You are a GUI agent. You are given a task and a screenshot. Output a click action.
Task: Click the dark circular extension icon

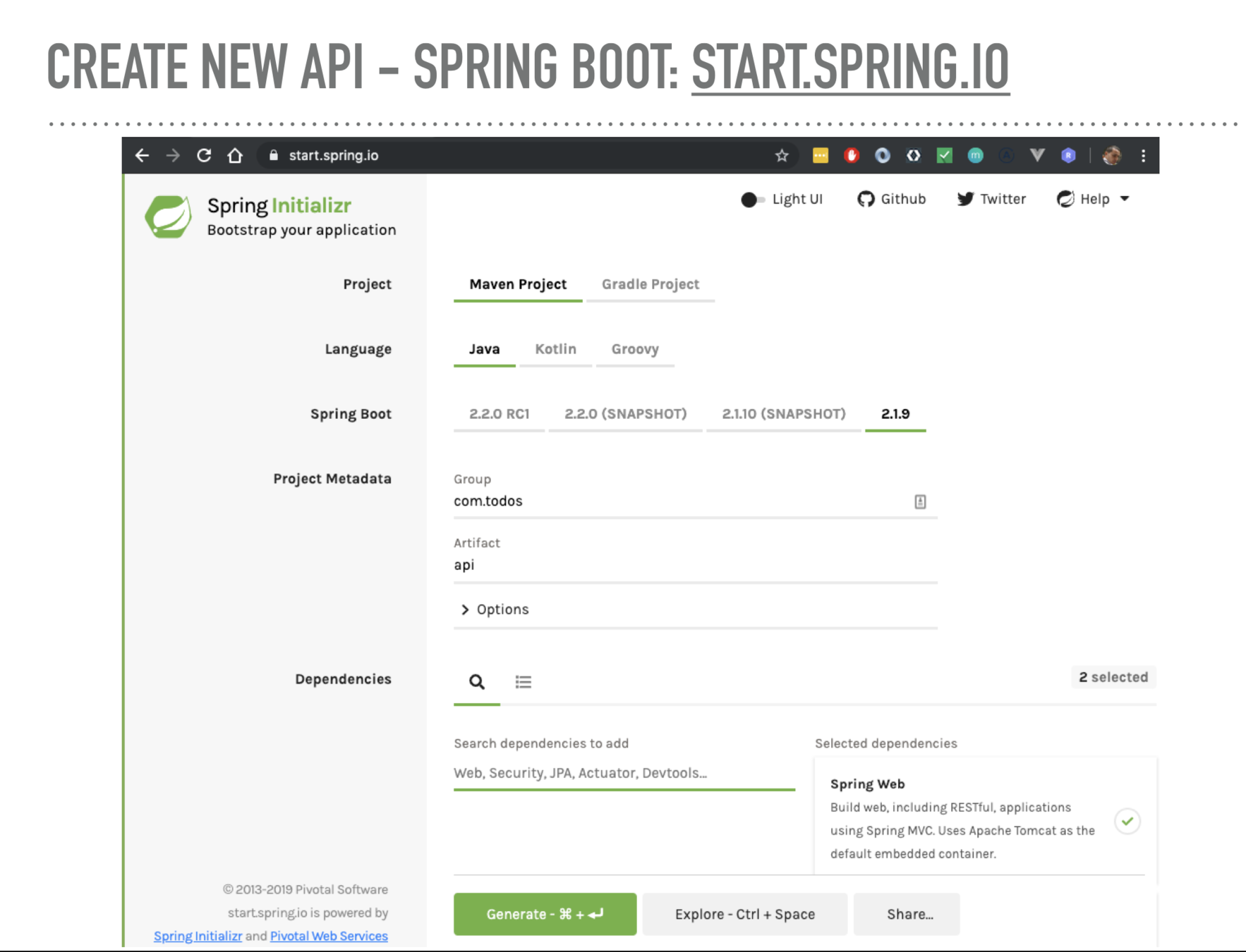pyautogui.click(x=1007, y=155)
